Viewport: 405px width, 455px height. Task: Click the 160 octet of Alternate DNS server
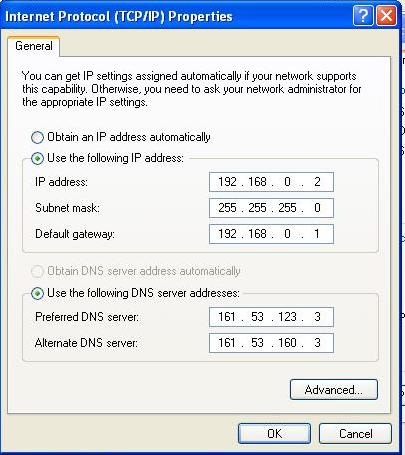tap(287, 343)
